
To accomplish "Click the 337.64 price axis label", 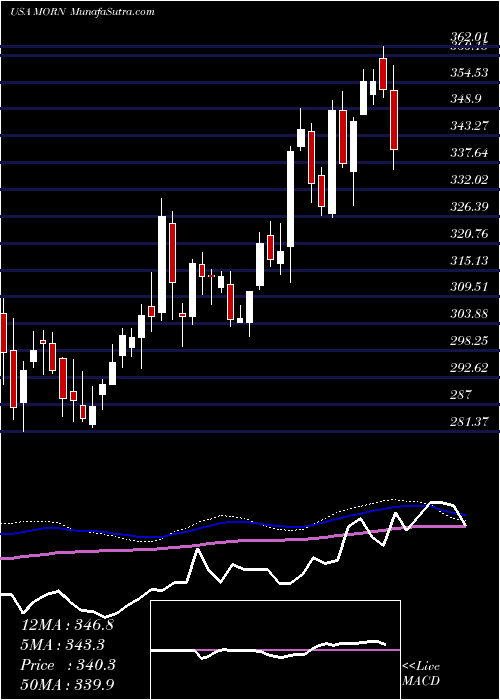I will 469,153.
